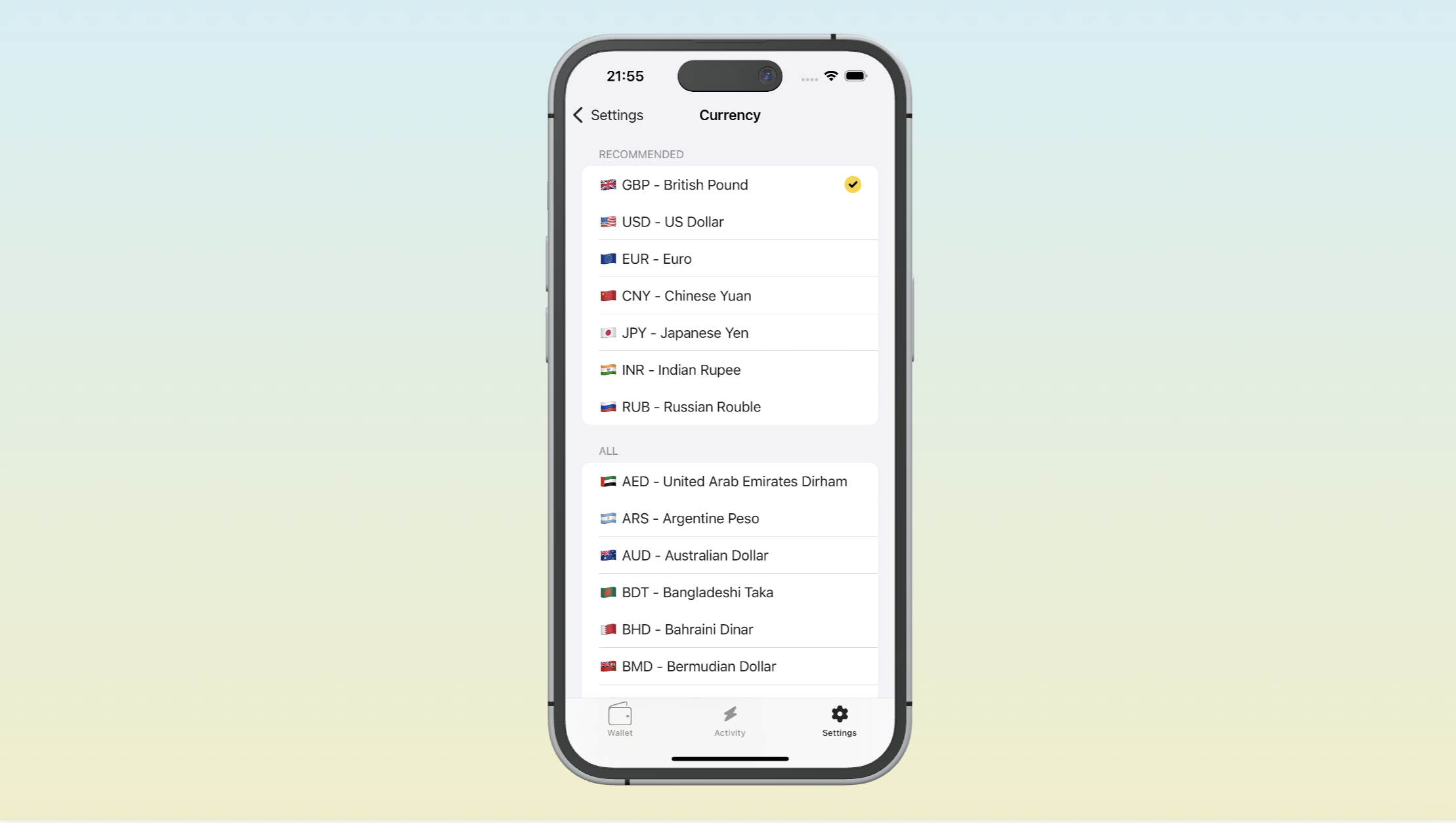Navigate to Wallet tab

click(x=620, y=720)
